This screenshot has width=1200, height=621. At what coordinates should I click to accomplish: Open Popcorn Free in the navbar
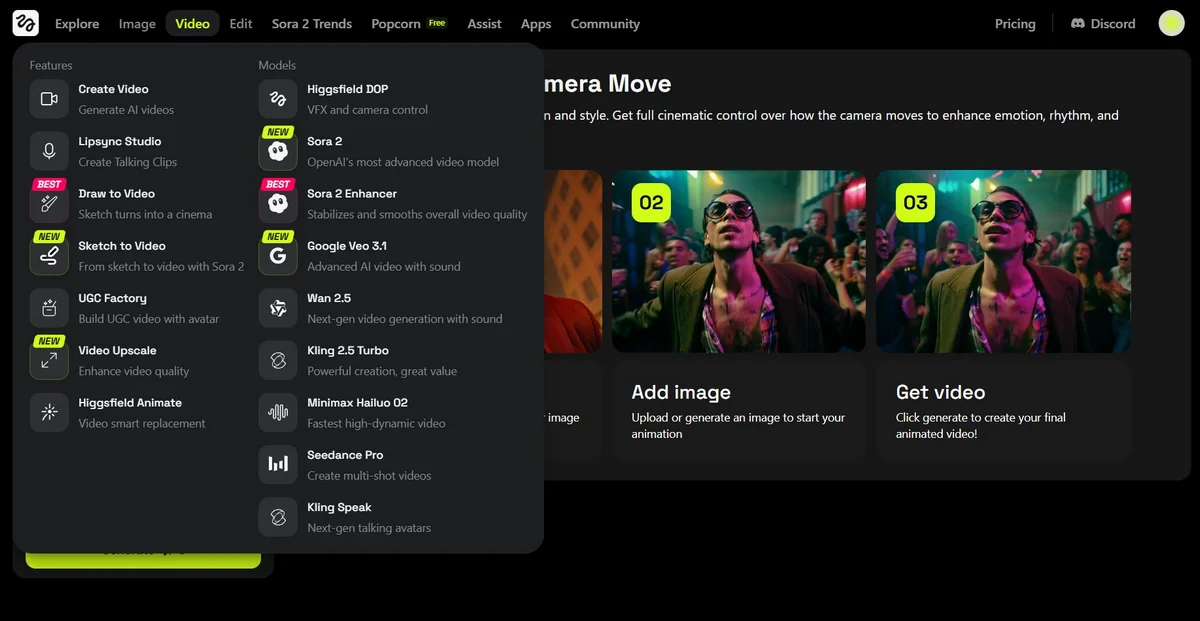[x=408, y=23]
